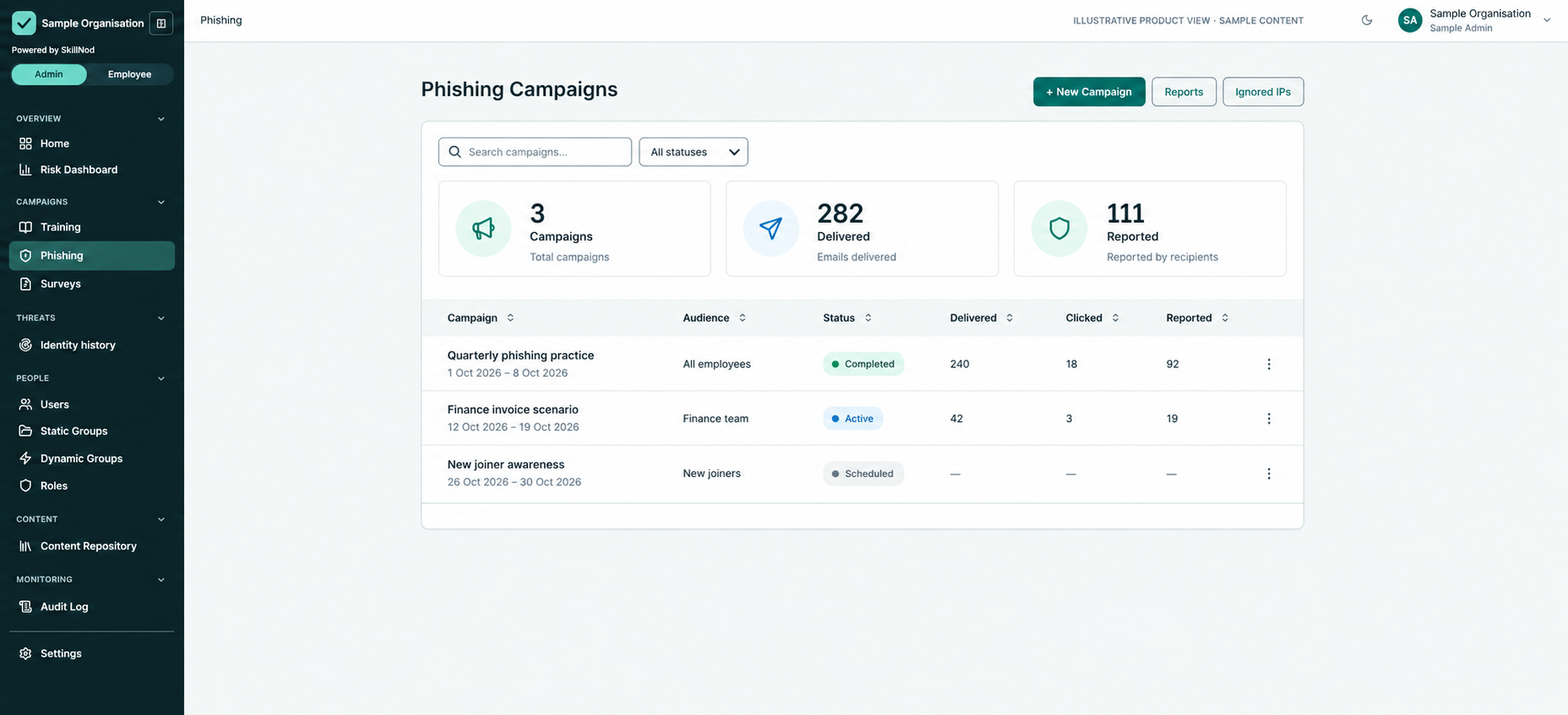The width and height of the screenshot is (1568, 715).
Task: Collapse sidebar using the panel icon
Action: (161, 23)
